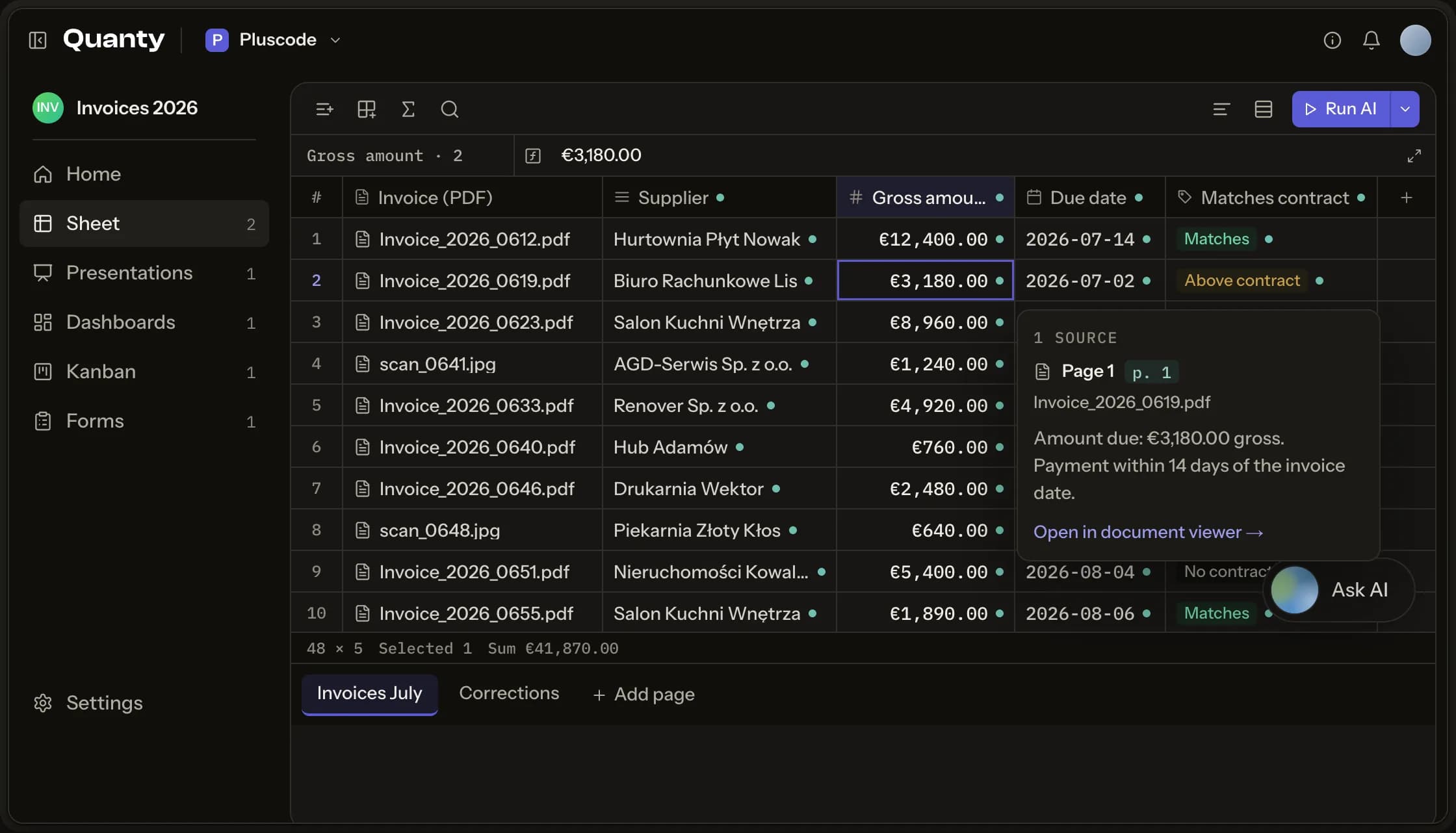Select due date 2026-08-06 cell
Screen dimensions: 1456x833
point(1090,613)
